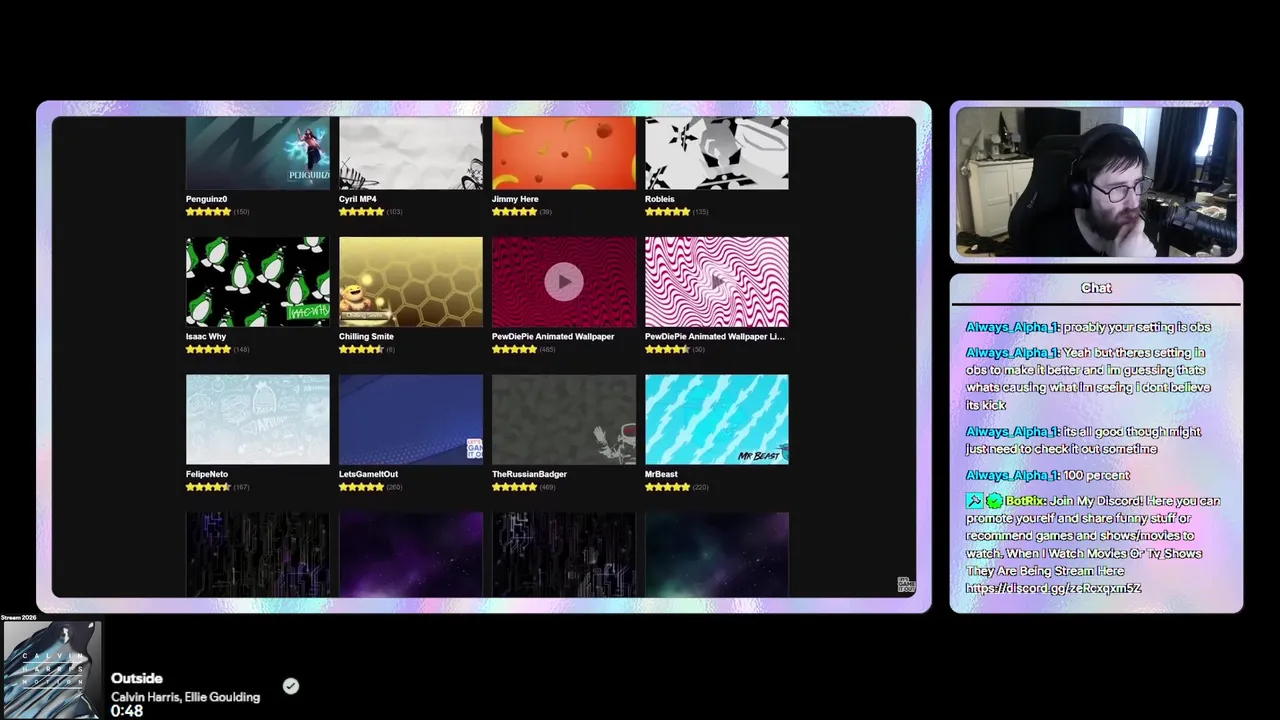Open the Calvin Harris Motion album art
This screenshot has width=1280, height=720.
[52, 670]
